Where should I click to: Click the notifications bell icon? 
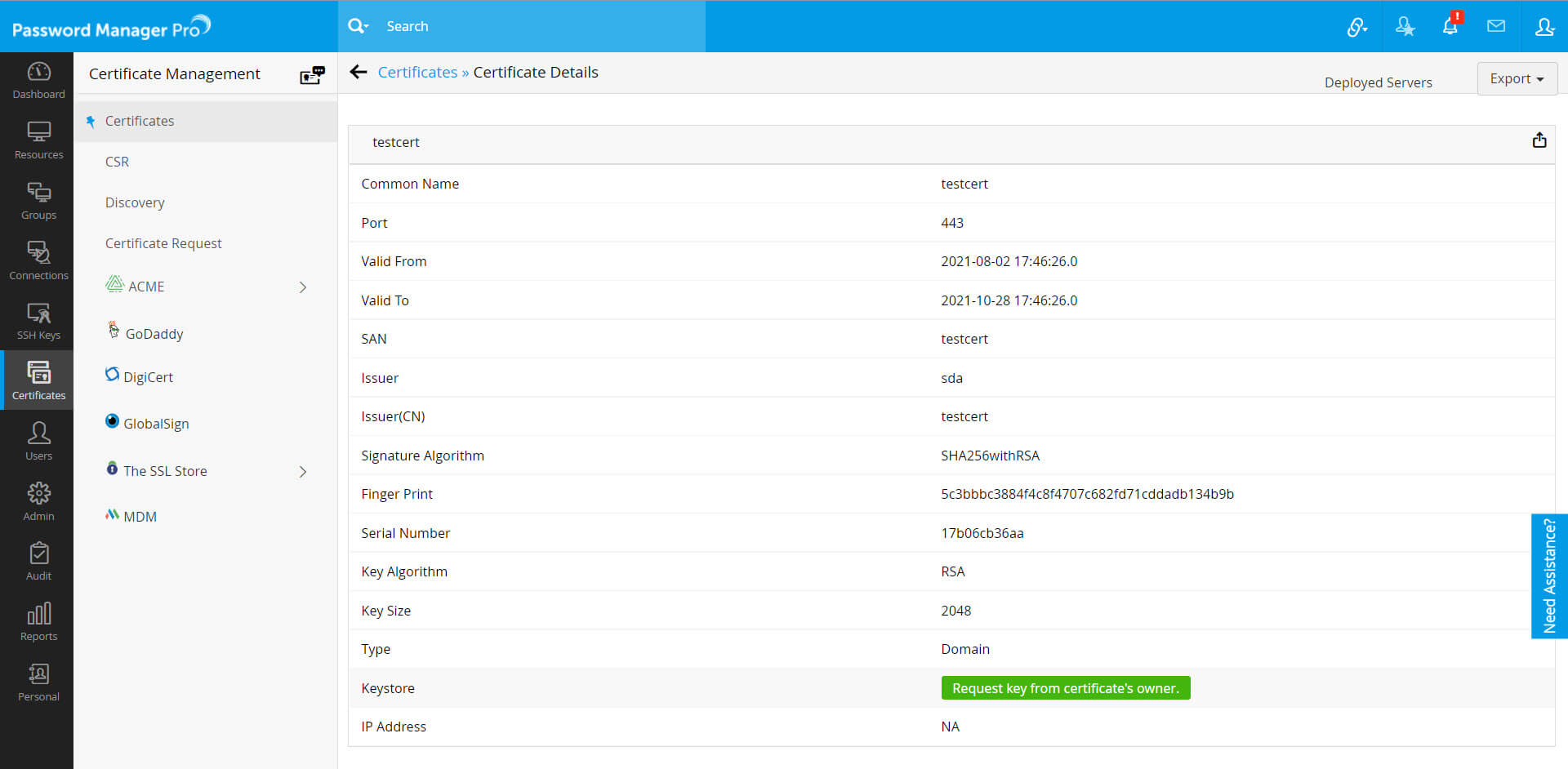[x=1450, y=26]
